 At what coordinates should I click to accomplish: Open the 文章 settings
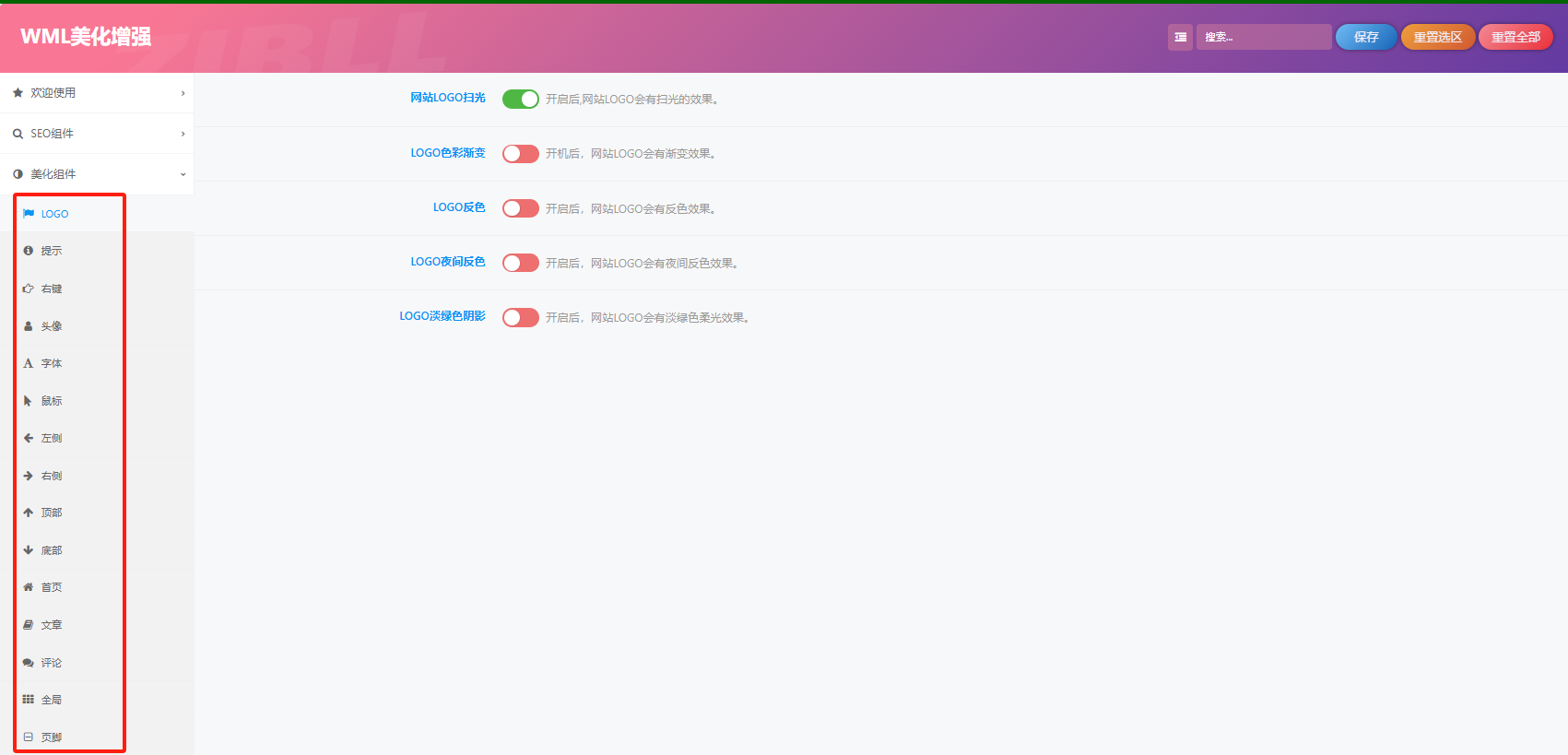point(97,625)
